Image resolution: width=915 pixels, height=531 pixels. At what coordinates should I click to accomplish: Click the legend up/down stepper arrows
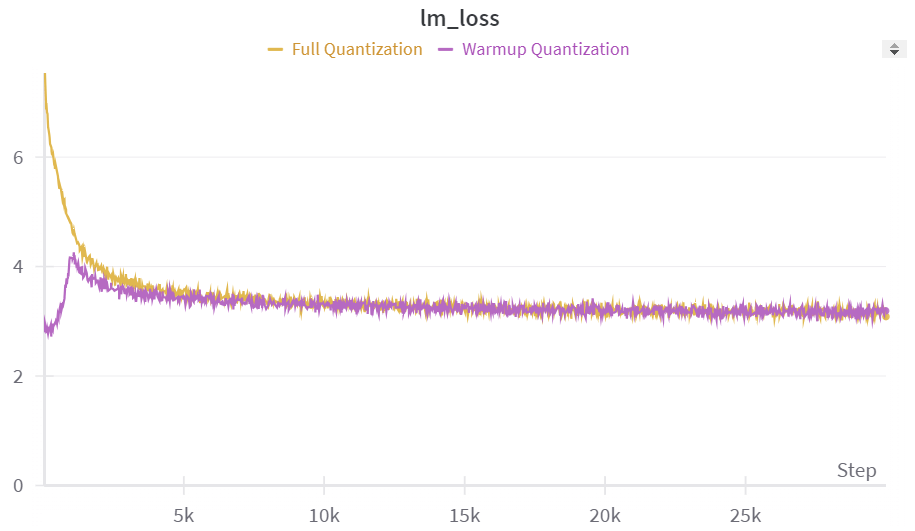click(894, 49)
